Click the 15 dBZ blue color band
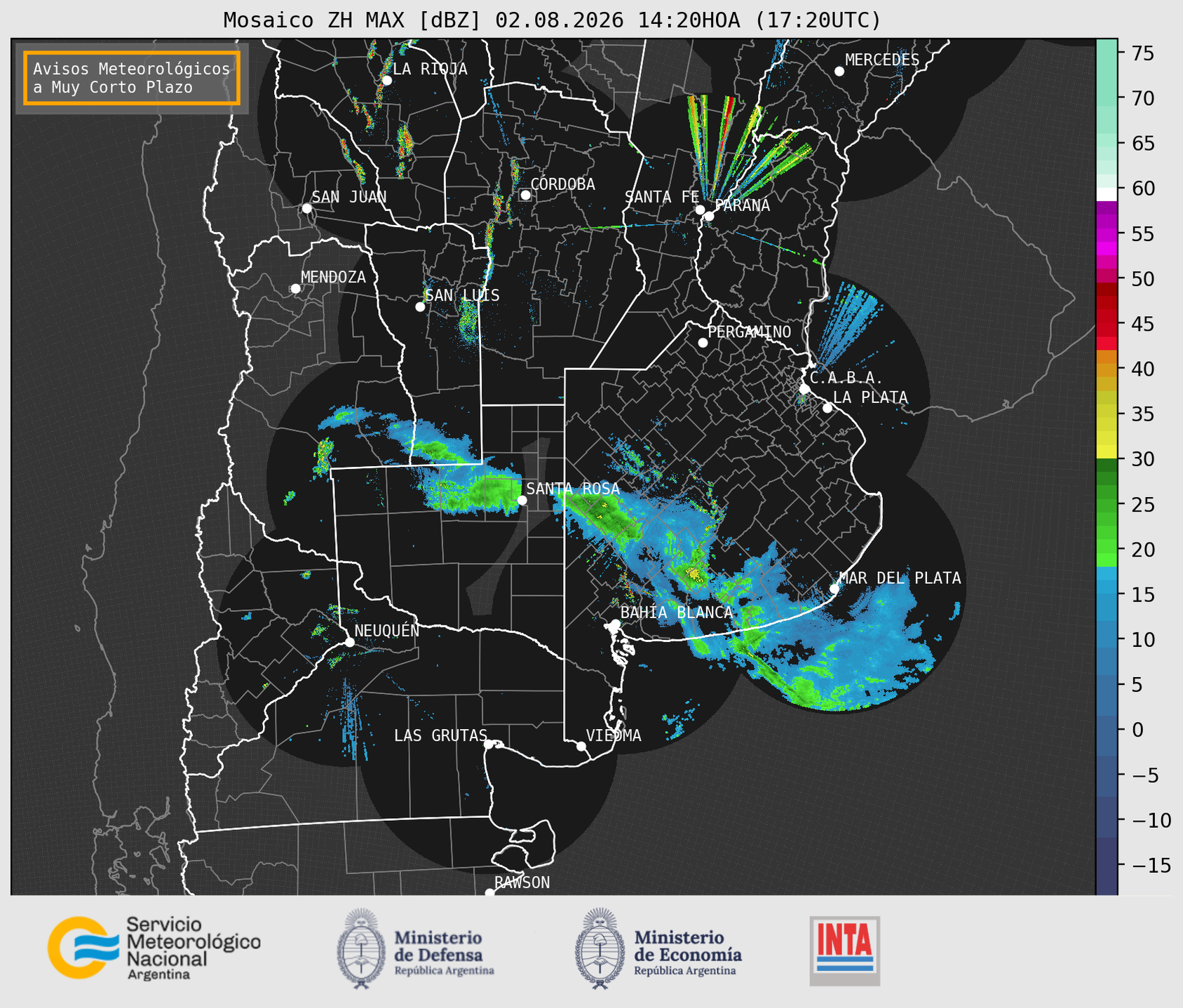Viewport: 1183px width, 1008px height. (1107, 594)
